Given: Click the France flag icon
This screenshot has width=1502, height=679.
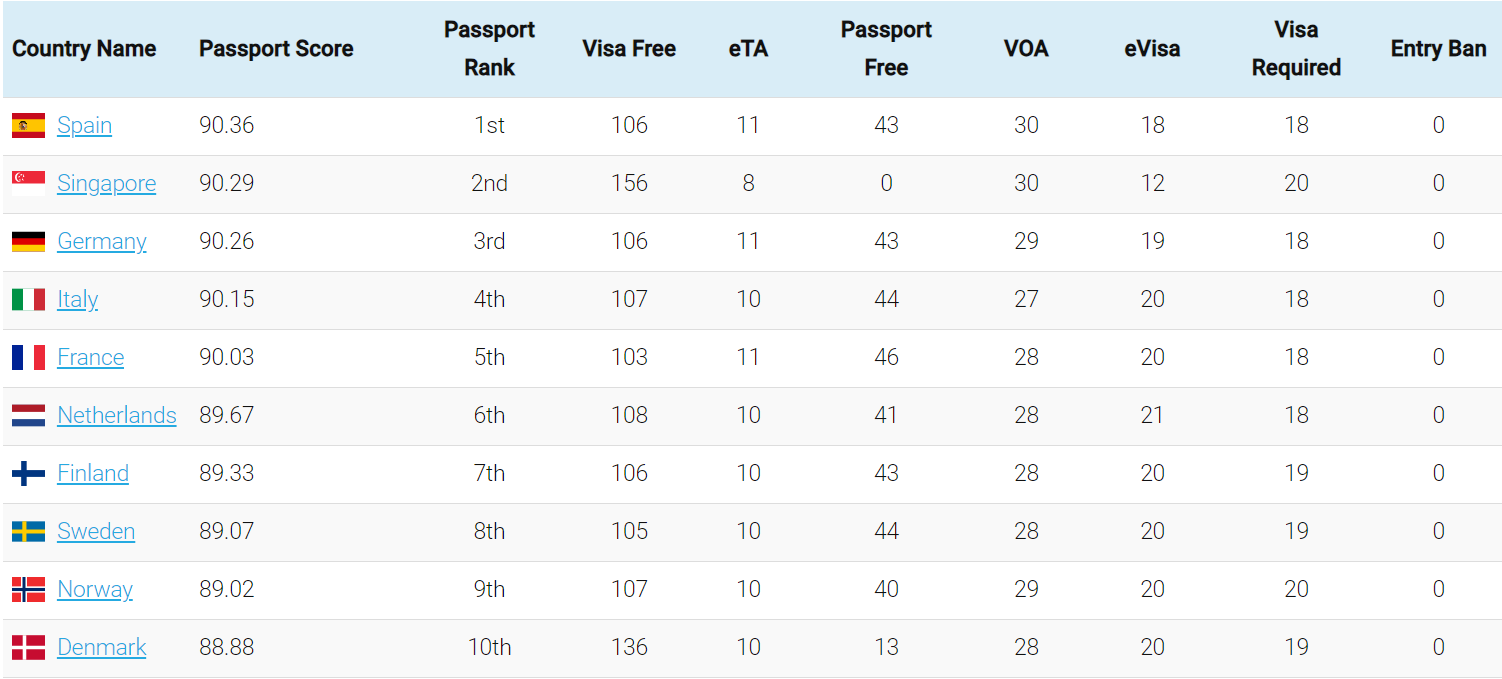Looking at the screenshot, I should pos(28,357).
